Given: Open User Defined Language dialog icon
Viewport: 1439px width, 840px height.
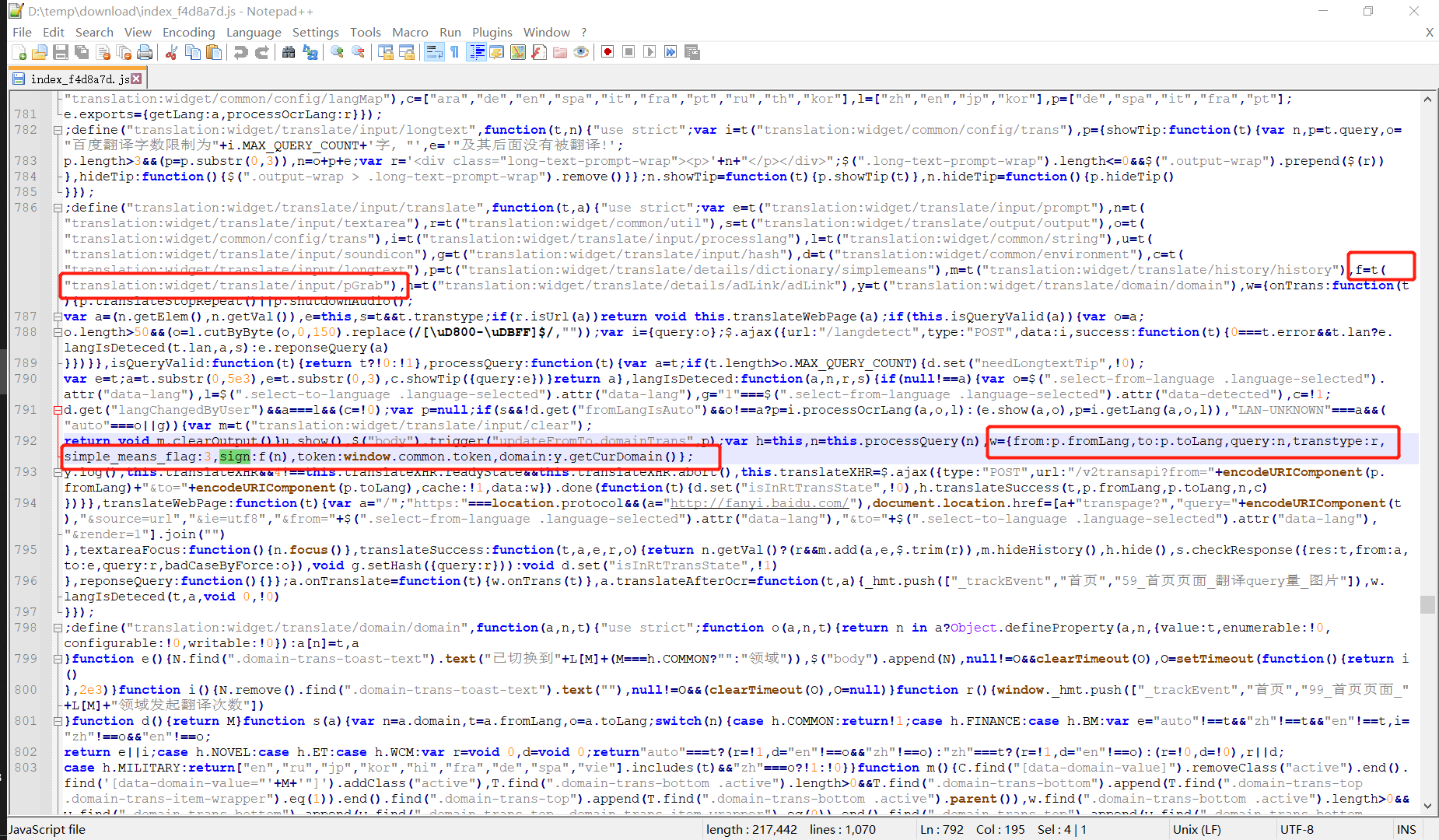Looking at the screenshot, I should (497, 52).
